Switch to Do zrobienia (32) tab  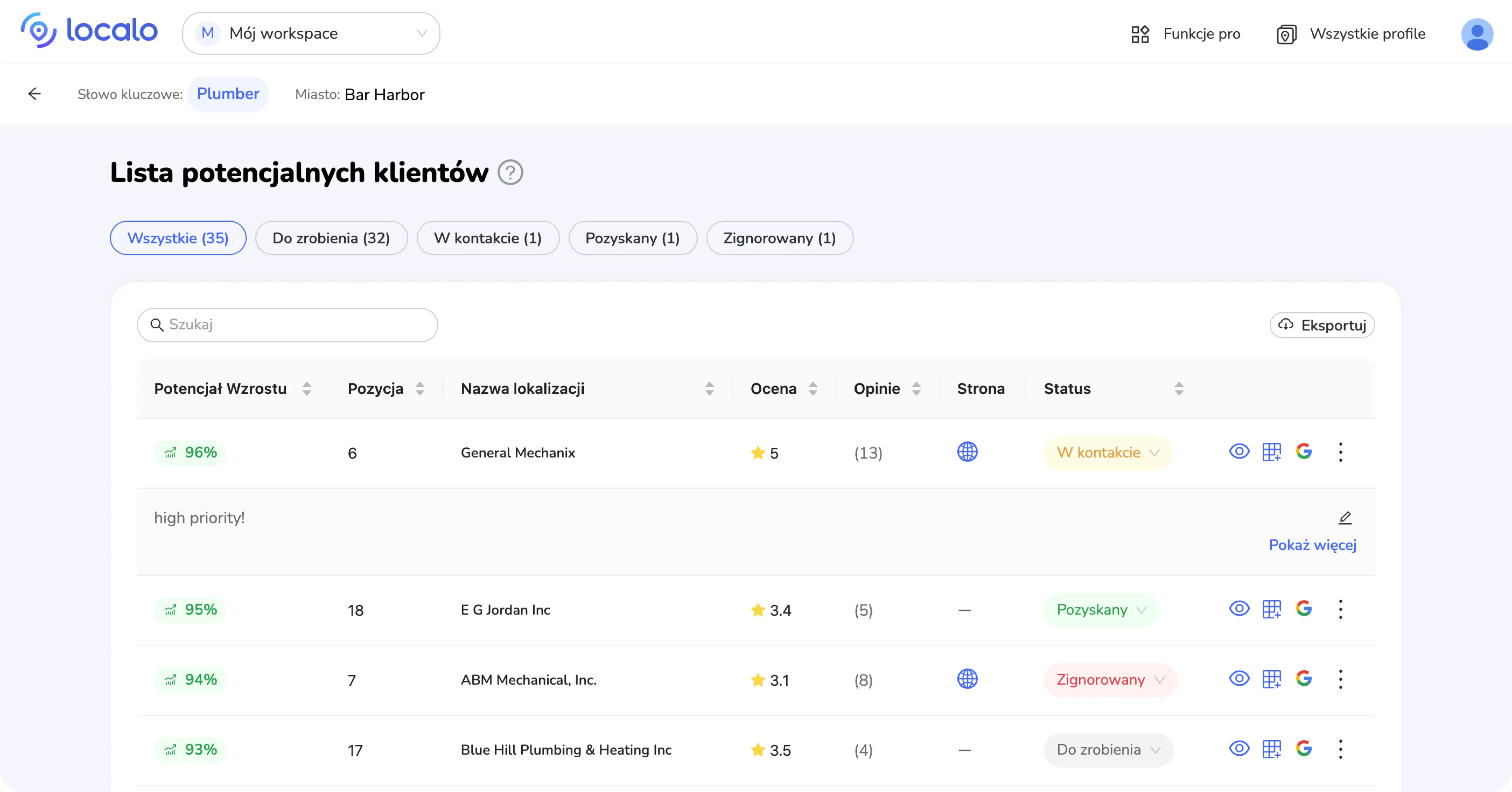click(x=331, y=238)
